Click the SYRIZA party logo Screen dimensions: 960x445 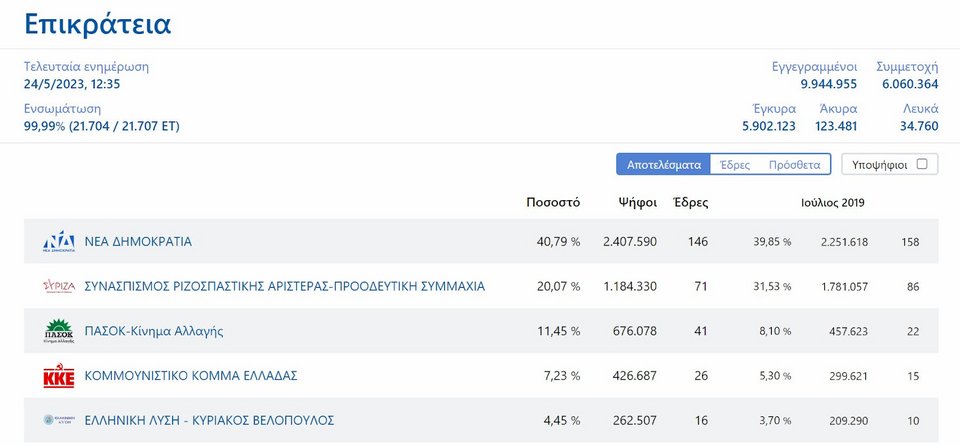click(x=59, y=286)
